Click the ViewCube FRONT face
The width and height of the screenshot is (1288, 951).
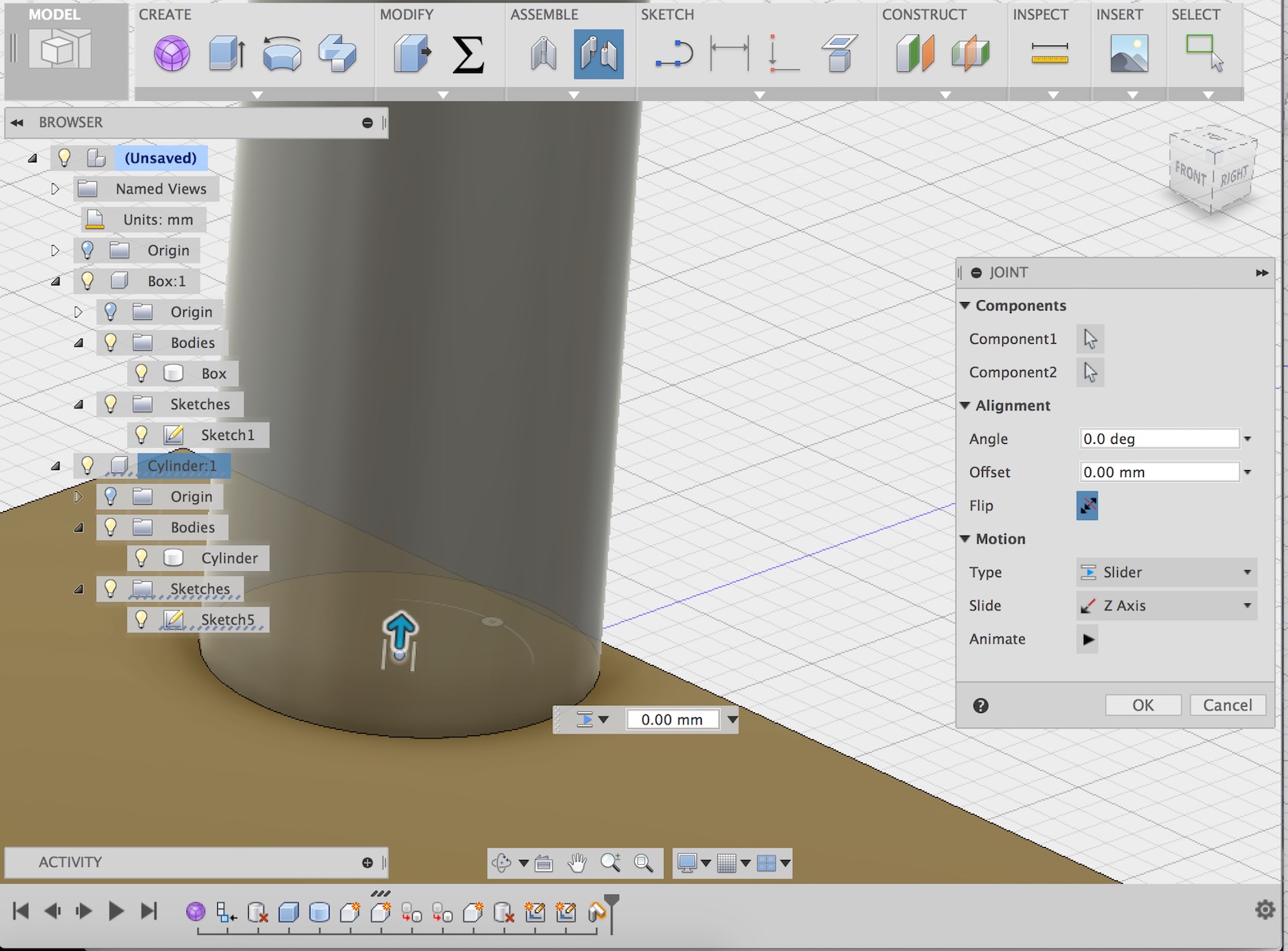coord(1190,173)
